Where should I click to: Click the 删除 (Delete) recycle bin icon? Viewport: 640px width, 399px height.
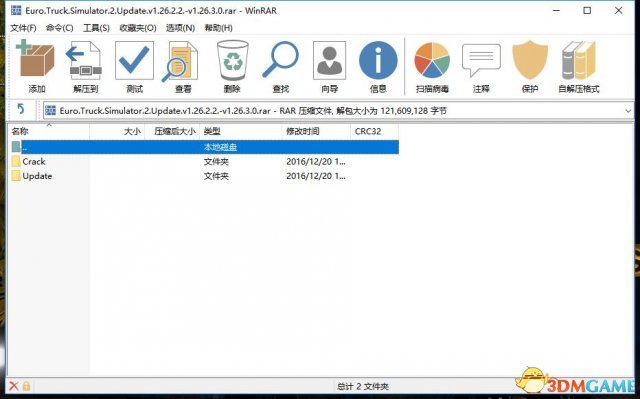point(233,60)
